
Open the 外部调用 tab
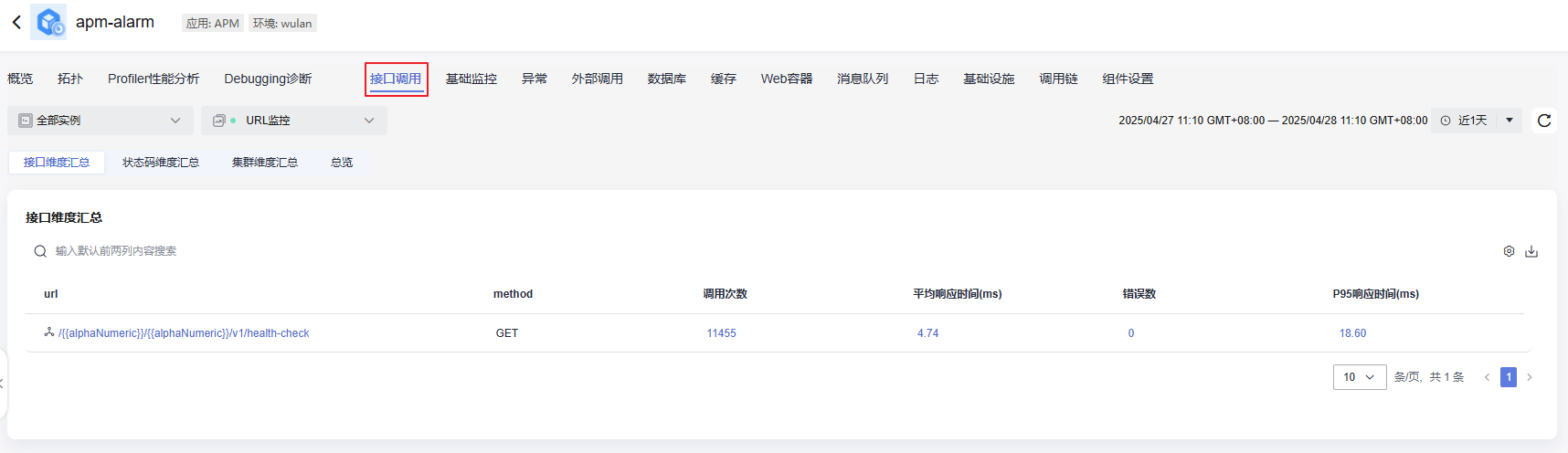(x=598, y=79)
